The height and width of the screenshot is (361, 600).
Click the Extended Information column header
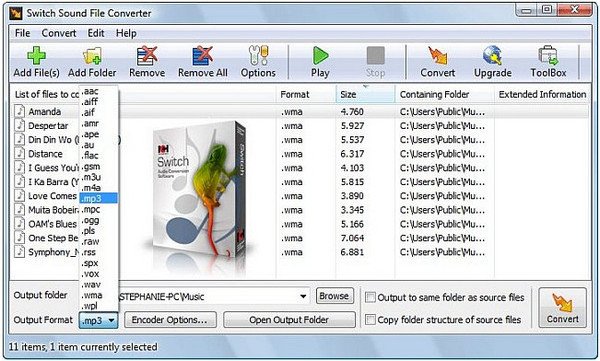click(x=542, y=94)
